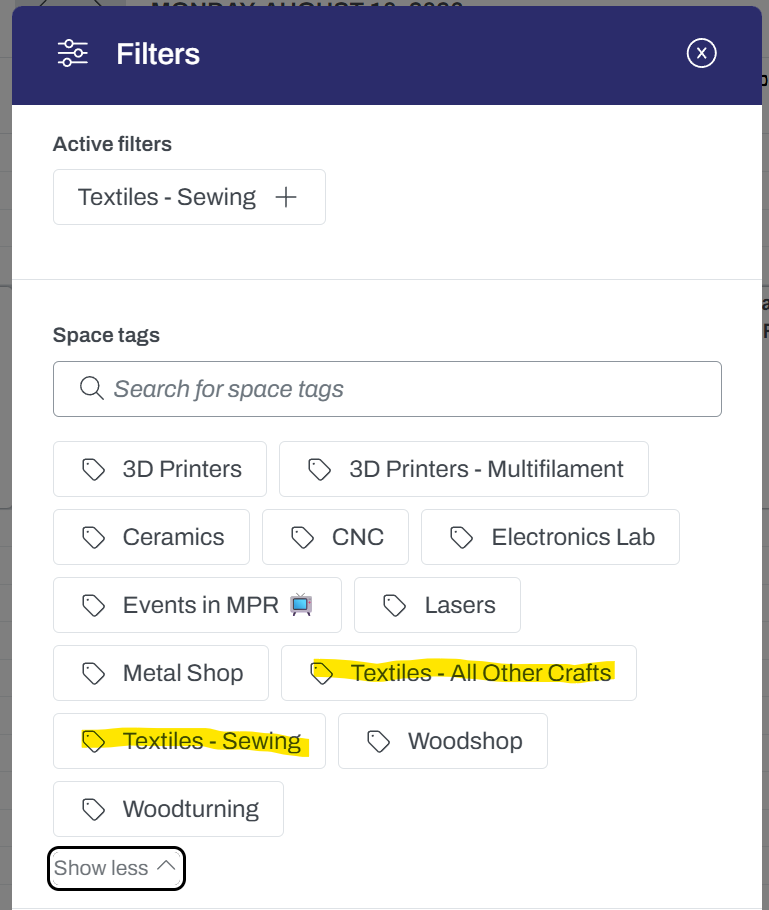Toggle the Woodshop space tag

point(443,741)
